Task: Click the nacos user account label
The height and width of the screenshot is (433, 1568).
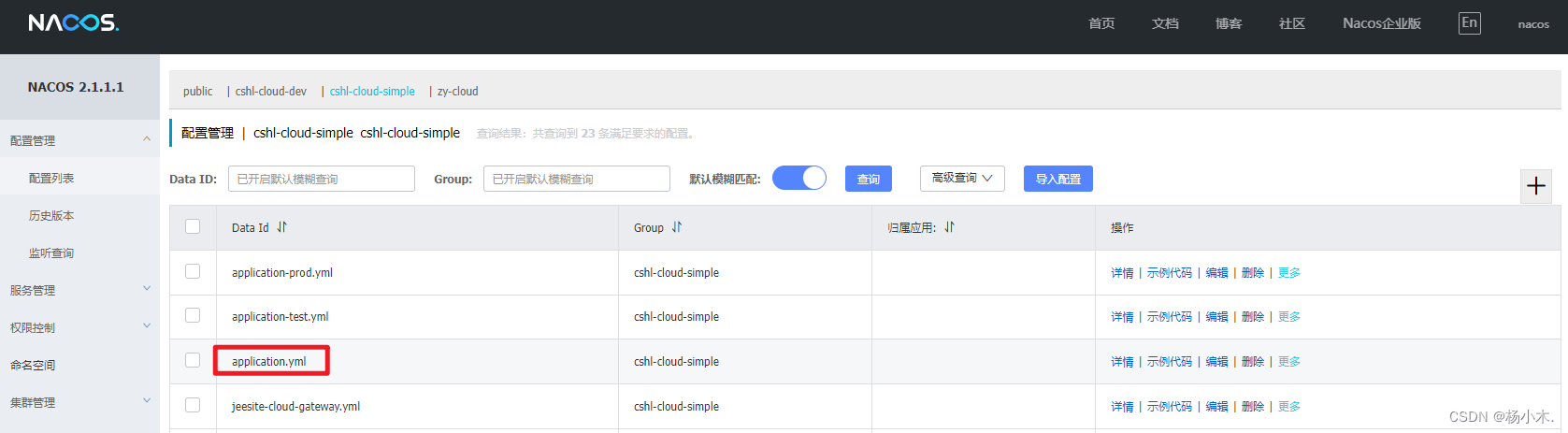Action: tap(1533, 24)
